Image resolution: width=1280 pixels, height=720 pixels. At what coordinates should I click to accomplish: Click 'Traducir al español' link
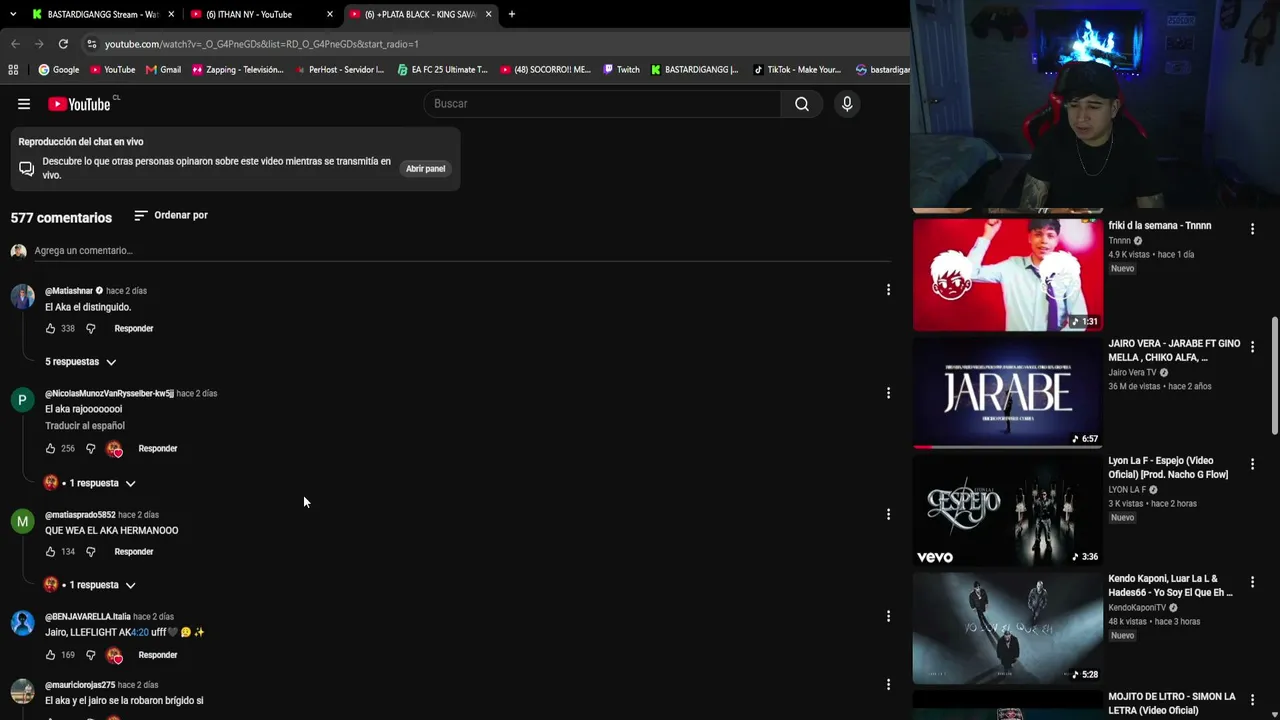pyautogui.click(x=85, y=426)
